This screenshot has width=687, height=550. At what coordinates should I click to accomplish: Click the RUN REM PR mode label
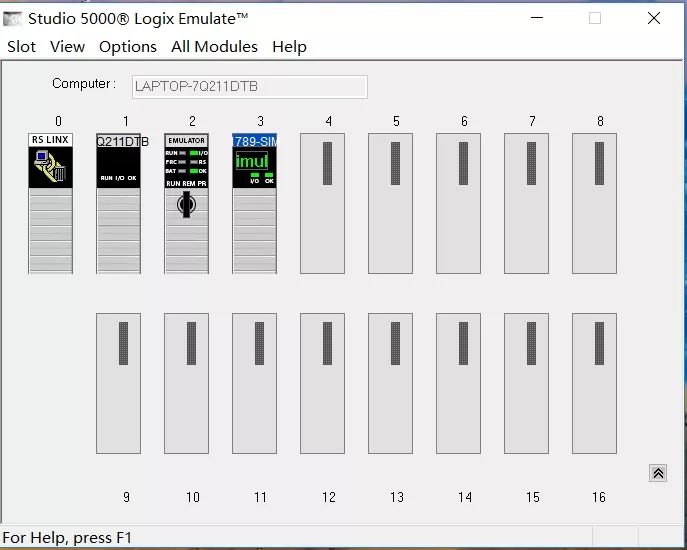[186, 183]
